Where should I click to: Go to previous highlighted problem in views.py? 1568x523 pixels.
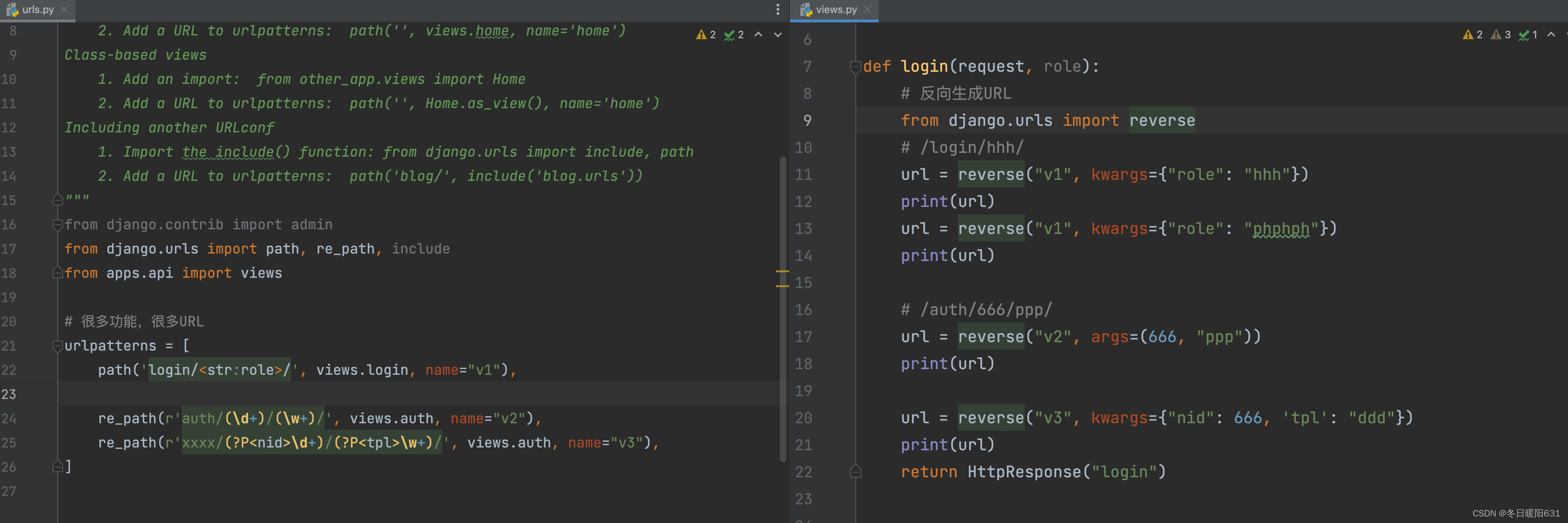pos(1551,34)
